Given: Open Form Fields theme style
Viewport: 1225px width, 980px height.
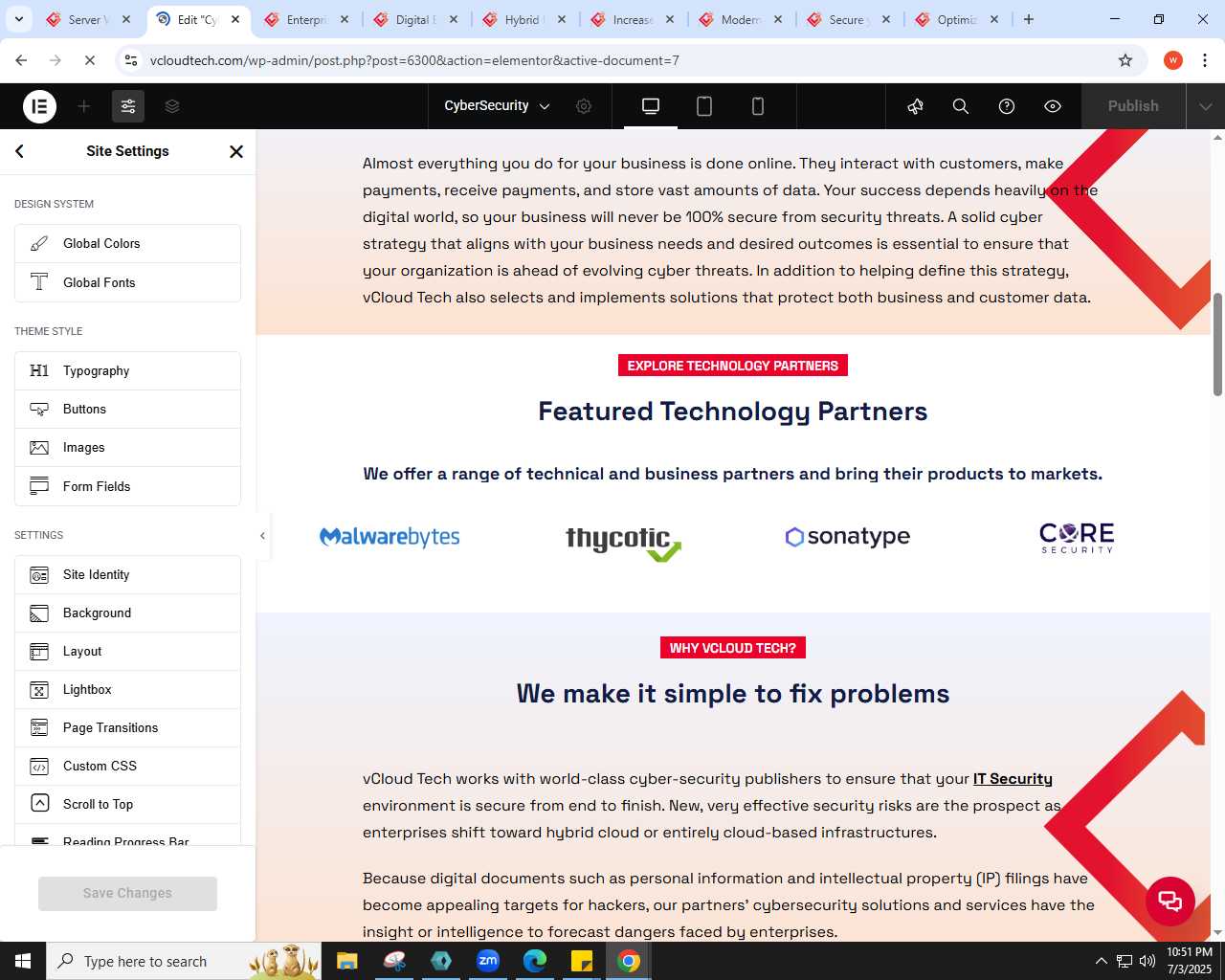Looking at the screenshot, I should click(x=127, y=486).
